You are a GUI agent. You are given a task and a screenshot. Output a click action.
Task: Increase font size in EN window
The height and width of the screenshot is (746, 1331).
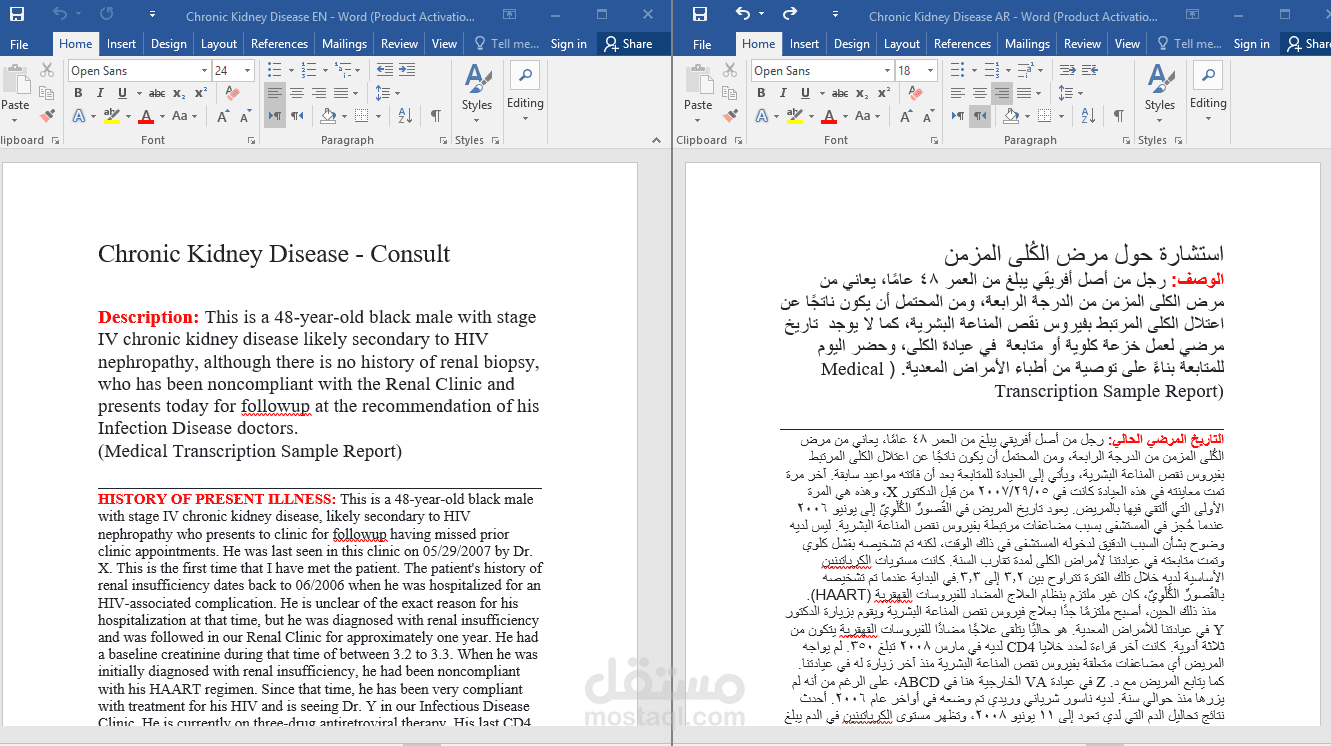pos(223,116)
